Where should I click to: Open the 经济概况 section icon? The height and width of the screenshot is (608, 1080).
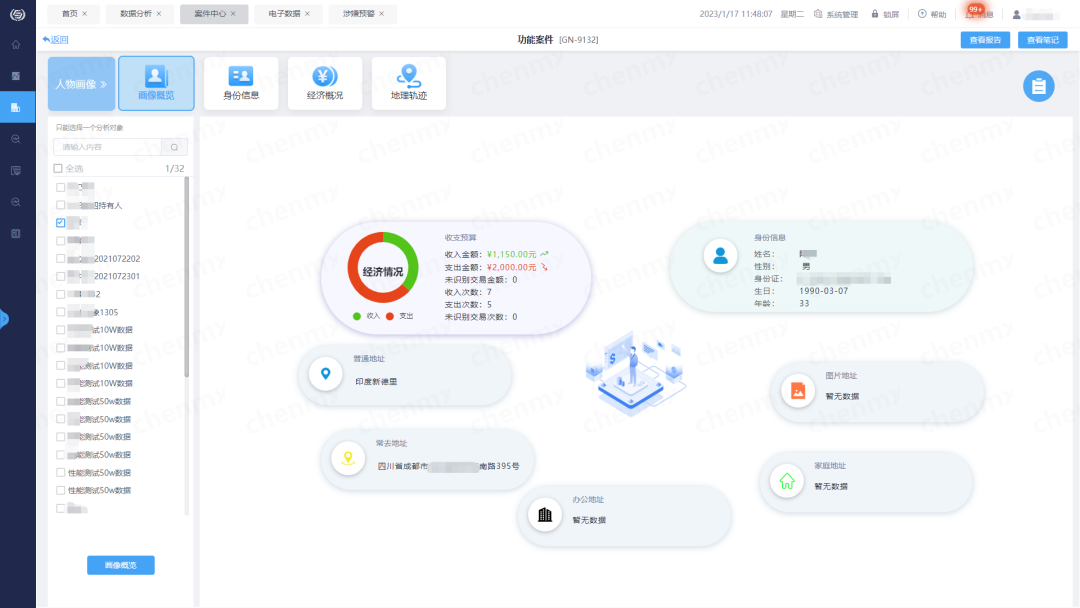click(x=324, y=77)
